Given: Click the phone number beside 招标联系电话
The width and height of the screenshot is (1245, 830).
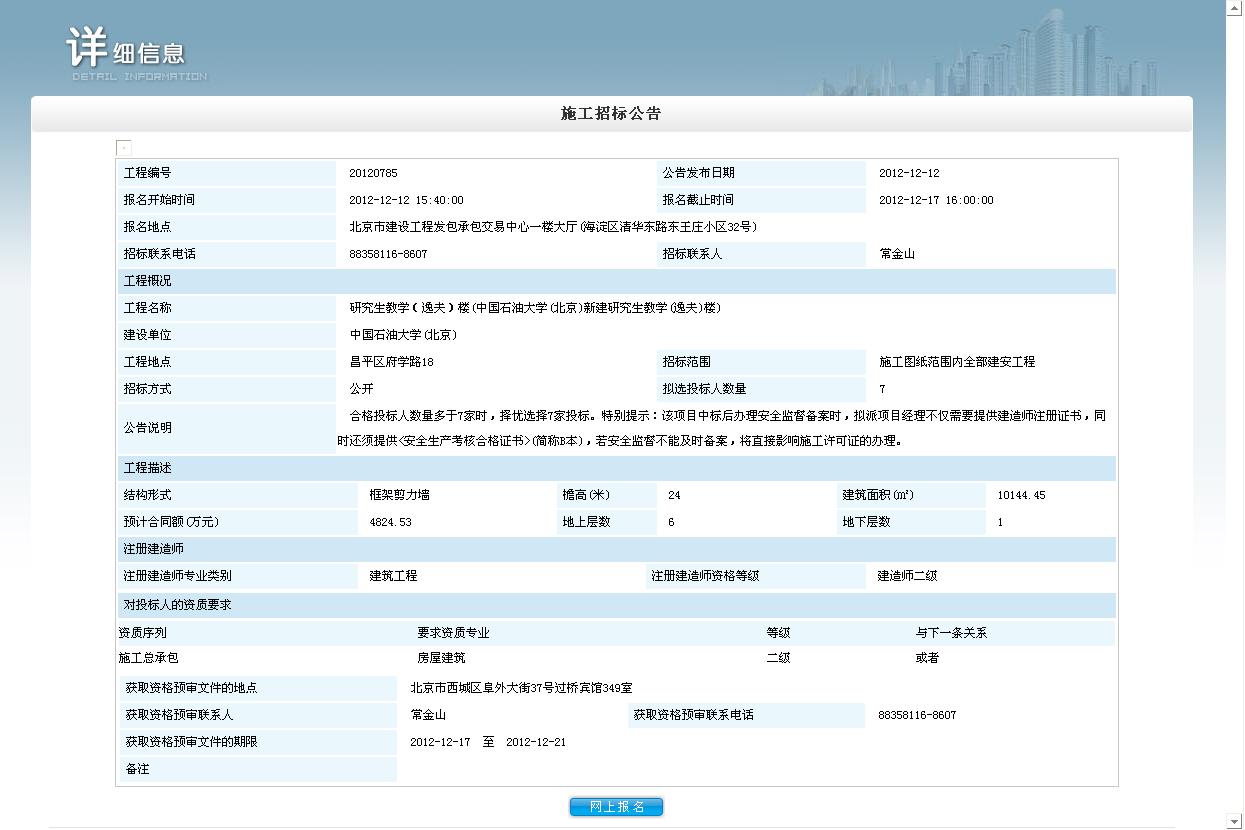Looking at the screenshot, I should pyautogui.click(x=388, y=255).
